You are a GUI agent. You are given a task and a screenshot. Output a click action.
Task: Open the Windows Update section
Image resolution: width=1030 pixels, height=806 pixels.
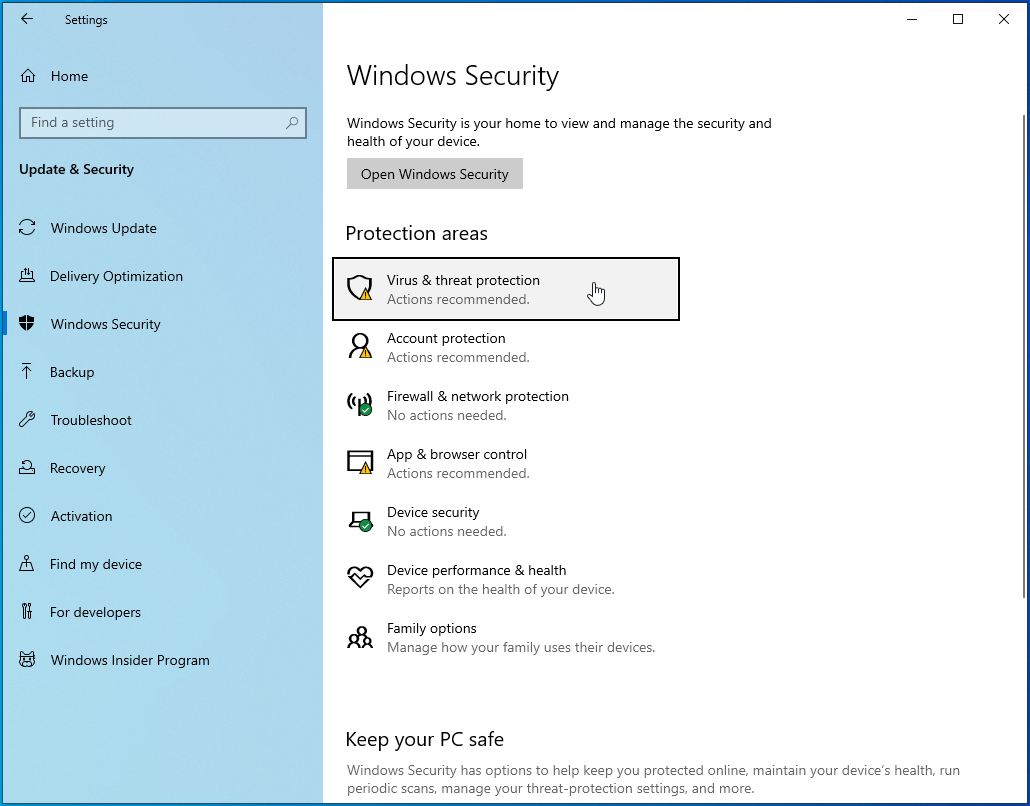[x=104, y=228]
